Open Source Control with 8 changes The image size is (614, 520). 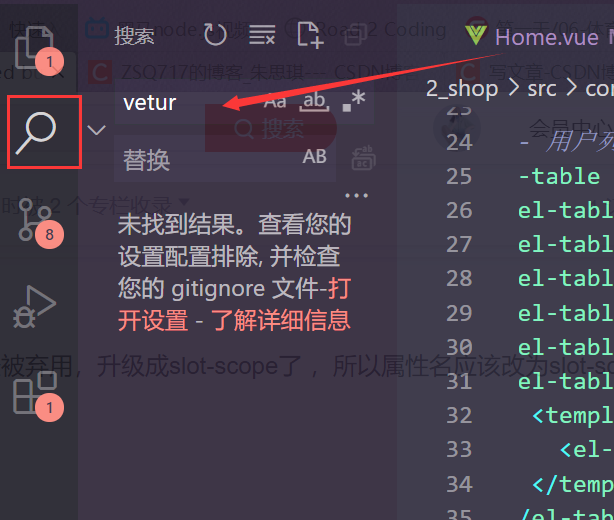pyautogui.click(x=35, y=219)
